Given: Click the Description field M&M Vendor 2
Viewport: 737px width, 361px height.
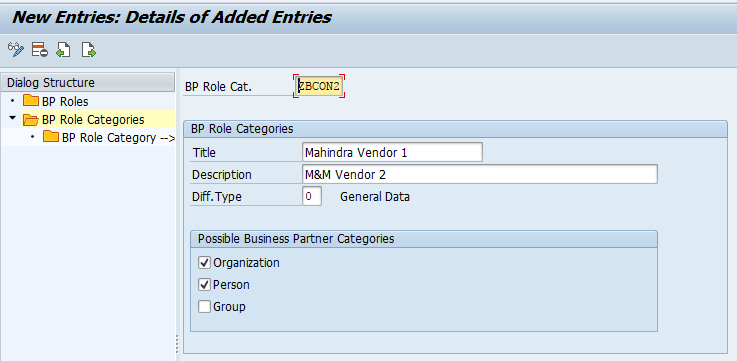Looking at the screenshot, I should point(480,174).
